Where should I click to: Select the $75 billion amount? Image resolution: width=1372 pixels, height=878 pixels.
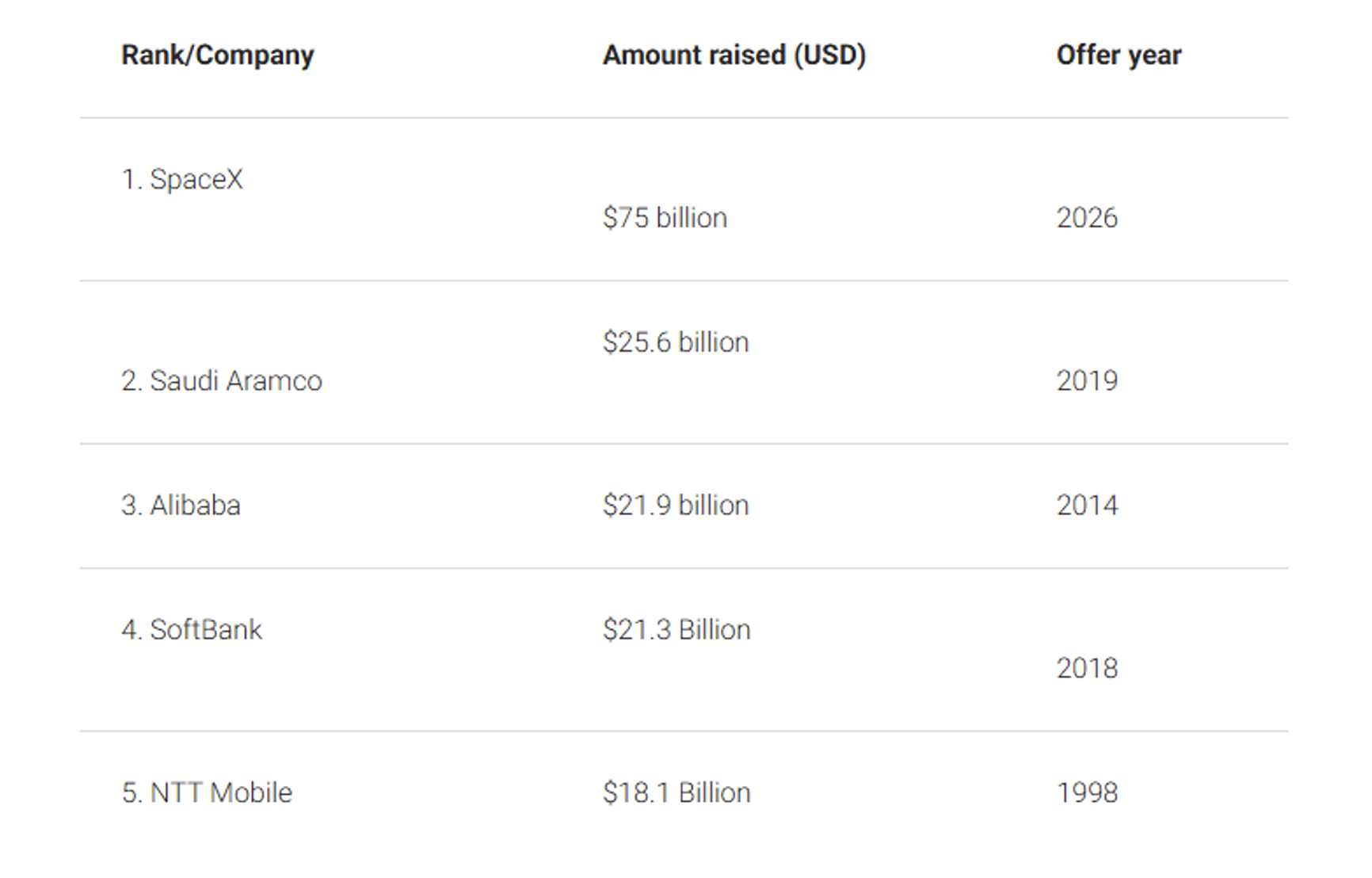pos(665,218)
